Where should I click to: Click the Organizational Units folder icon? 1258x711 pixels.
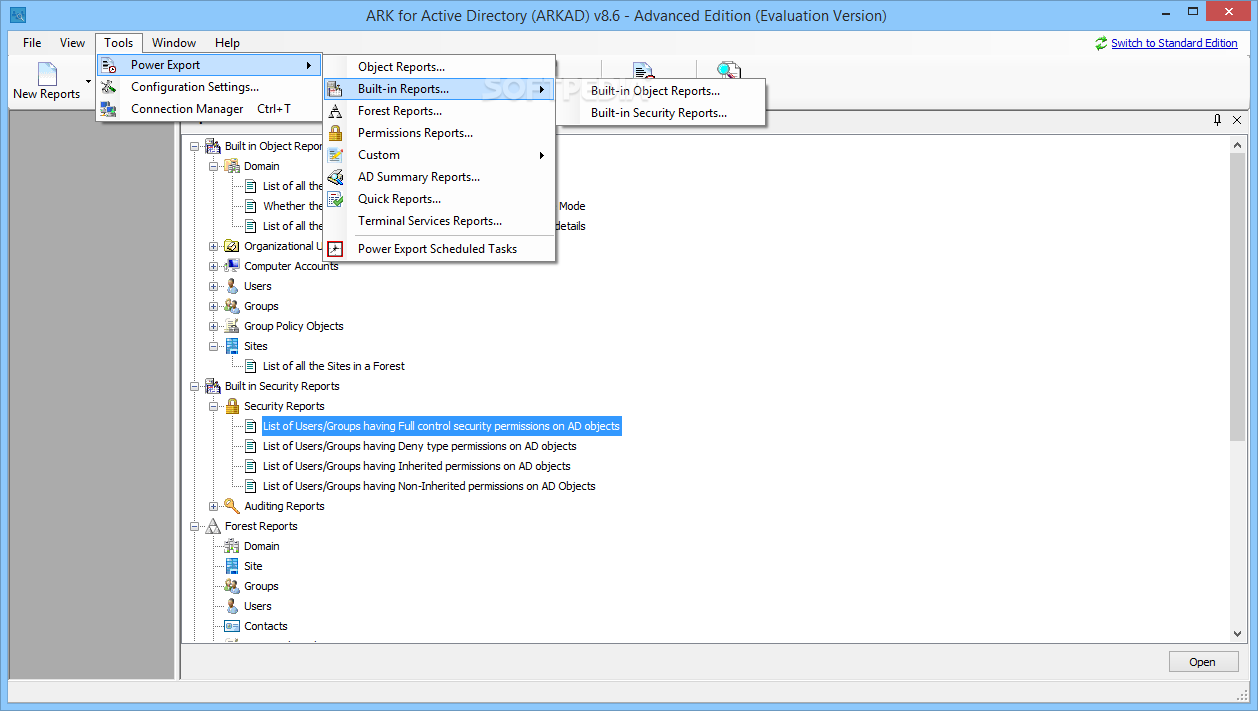click(x=232, y=246)
